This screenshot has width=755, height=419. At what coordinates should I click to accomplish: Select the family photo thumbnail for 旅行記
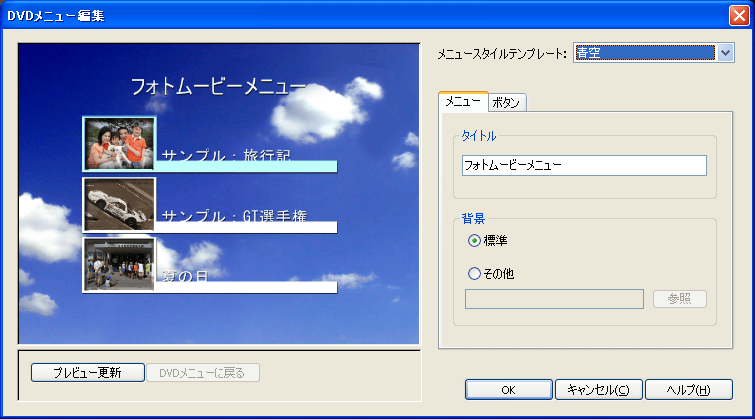[119, 144]
